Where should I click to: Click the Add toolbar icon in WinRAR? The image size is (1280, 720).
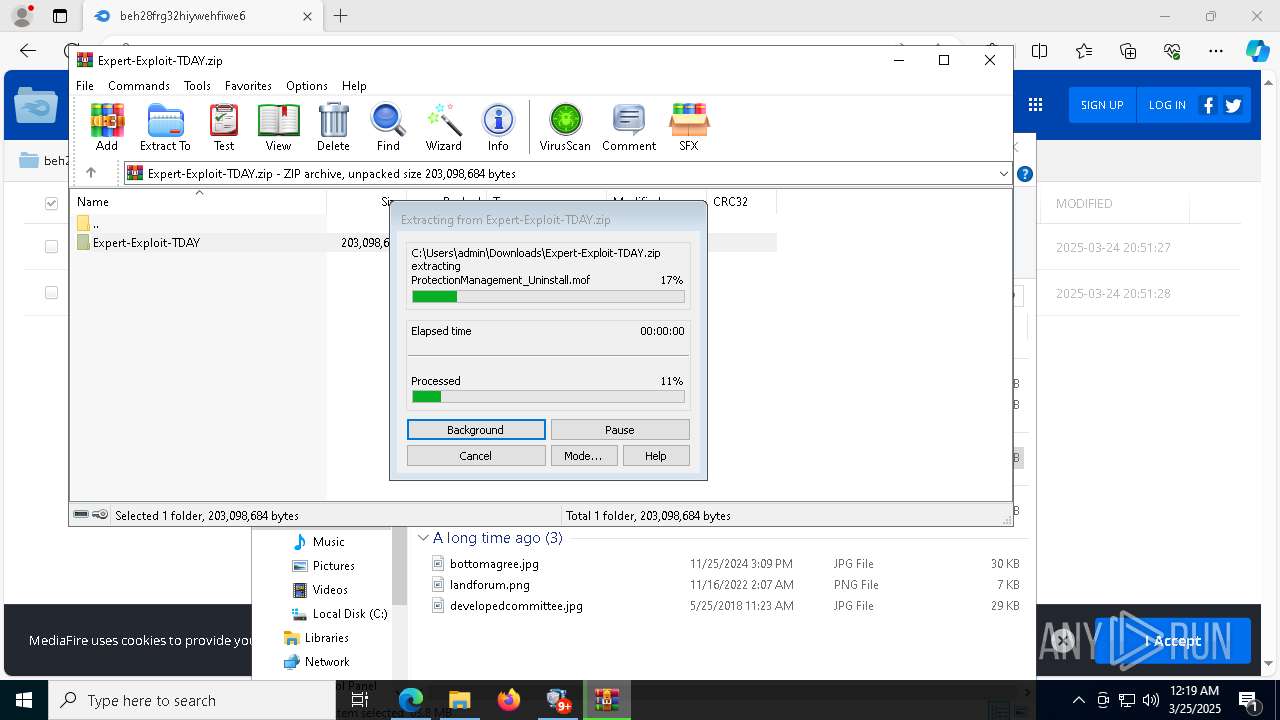(107, 127)
